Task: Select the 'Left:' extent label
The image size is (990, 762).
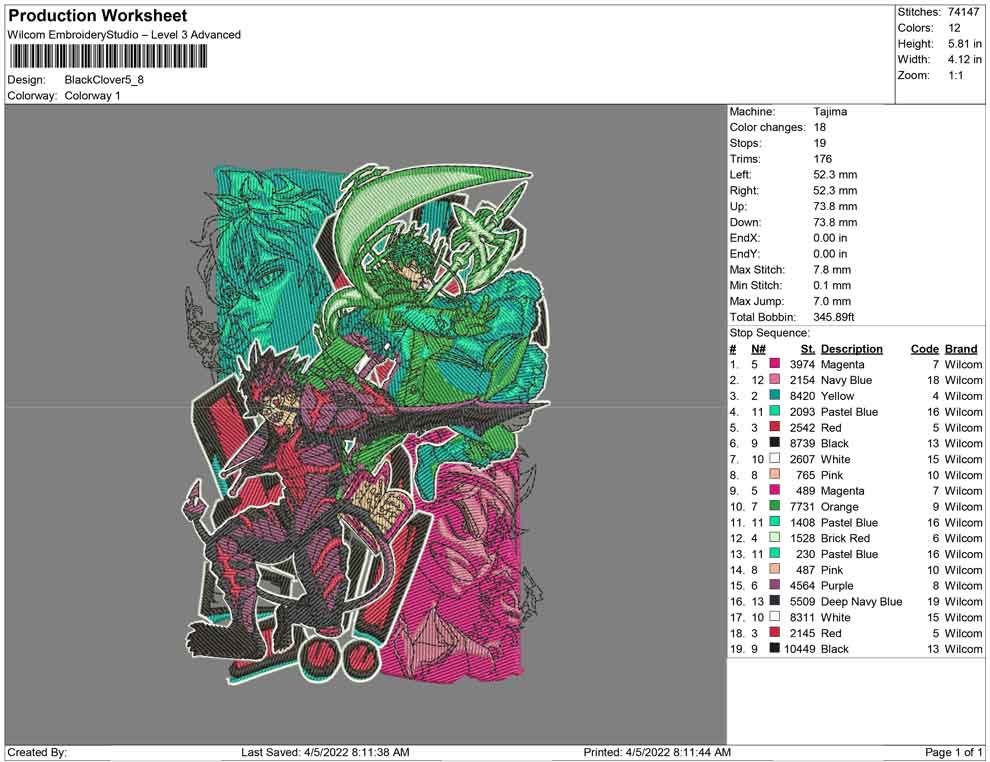Action: [740, 174]
